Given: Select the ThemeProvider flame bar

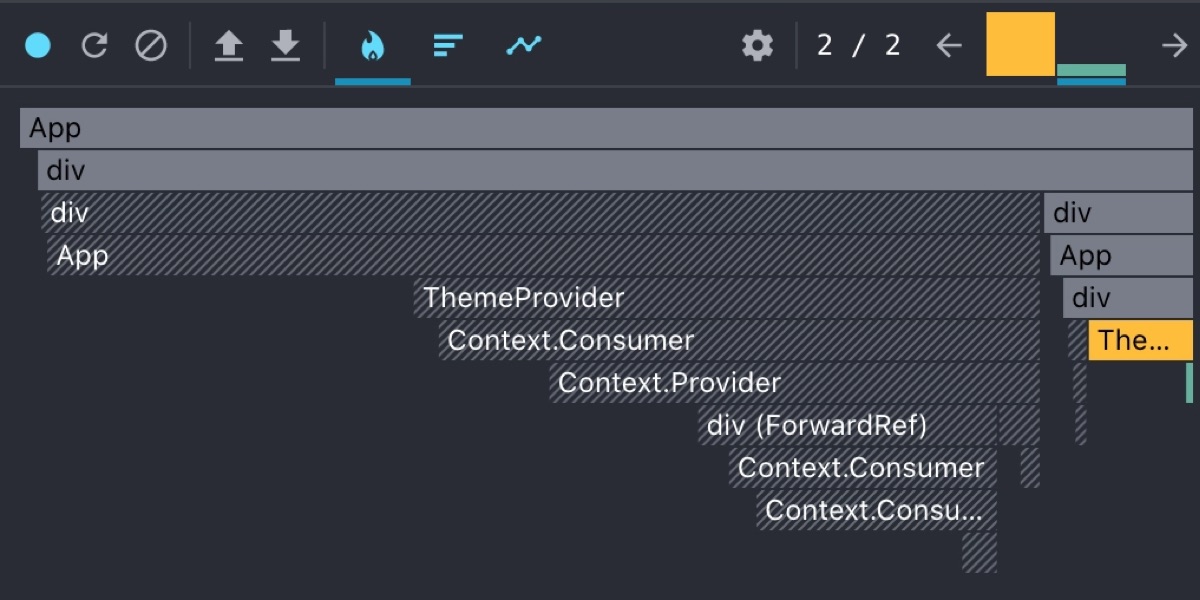Looking at the screenshot, I should pos(727,298).
